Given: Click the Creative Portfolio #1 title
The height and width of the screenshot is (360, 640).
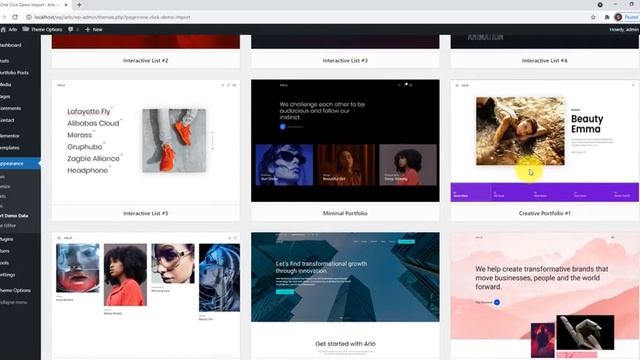Looking at the screenshot, I should tap(544, 213).
